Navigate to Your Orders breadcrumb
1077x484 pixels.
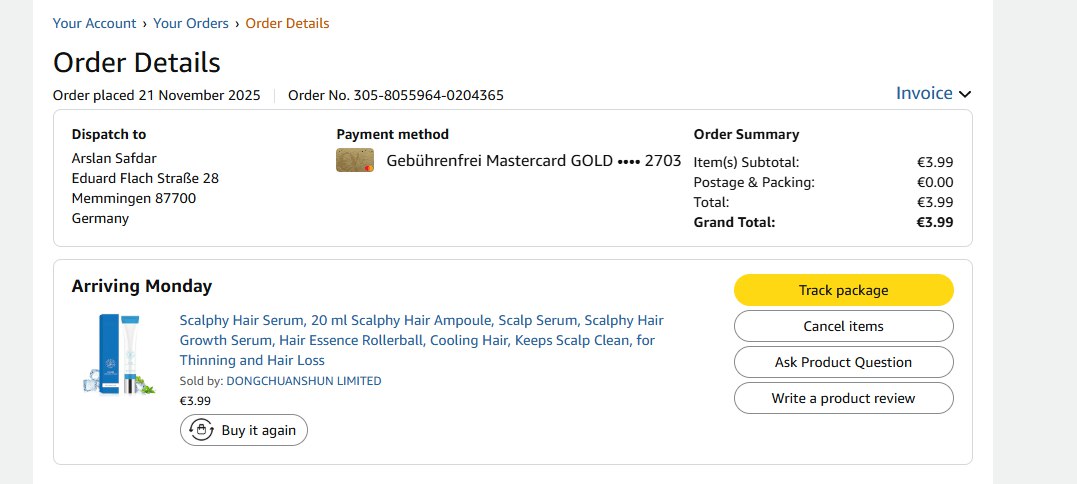190,23
